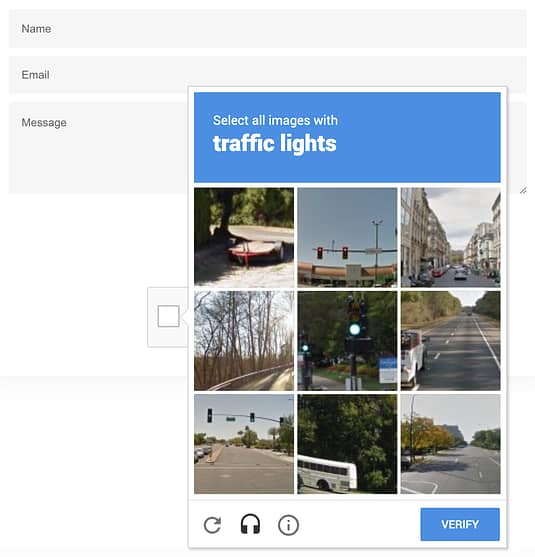This screenshot has height=557, width=535.
Task: Select the bare winter trees image
Action: click(244, 341)
